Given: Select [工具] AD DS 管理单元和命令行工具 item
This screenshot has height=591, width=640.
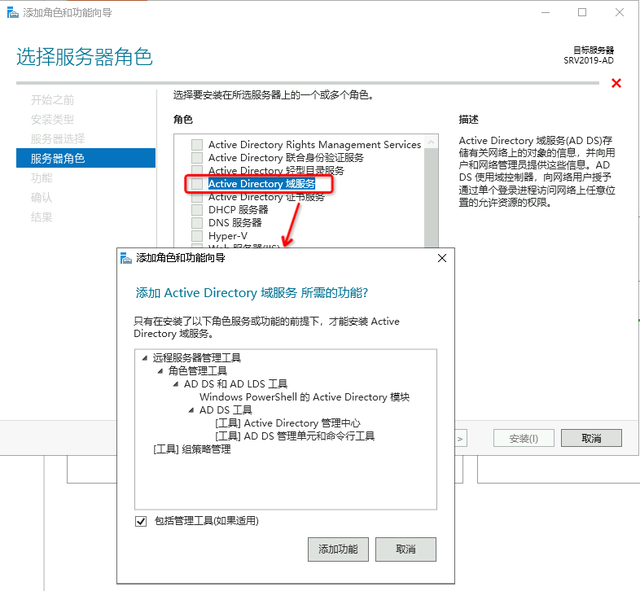Looking at the screenshot, I should pos(295,436).
